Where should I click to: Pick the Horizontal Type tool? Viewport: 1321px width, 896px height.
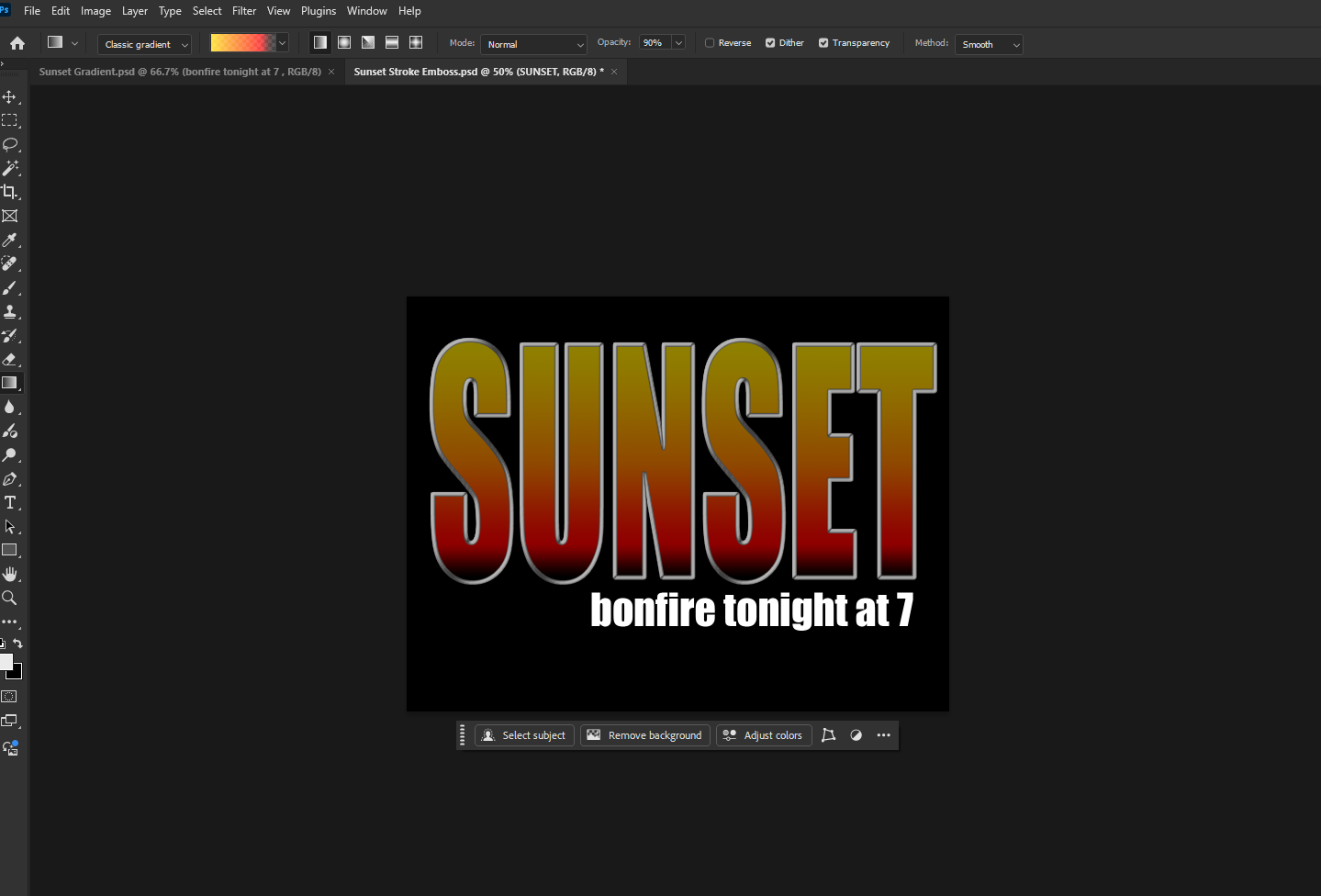click(x=10, y=502)
